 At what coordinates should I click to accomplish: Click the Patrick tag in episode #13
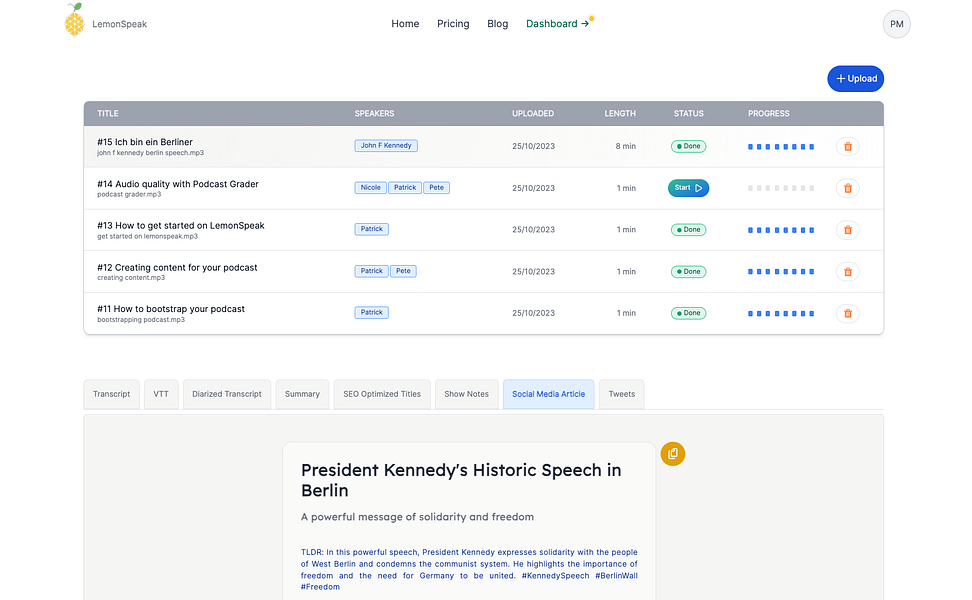pyautogui.click(x=372, y=229)
